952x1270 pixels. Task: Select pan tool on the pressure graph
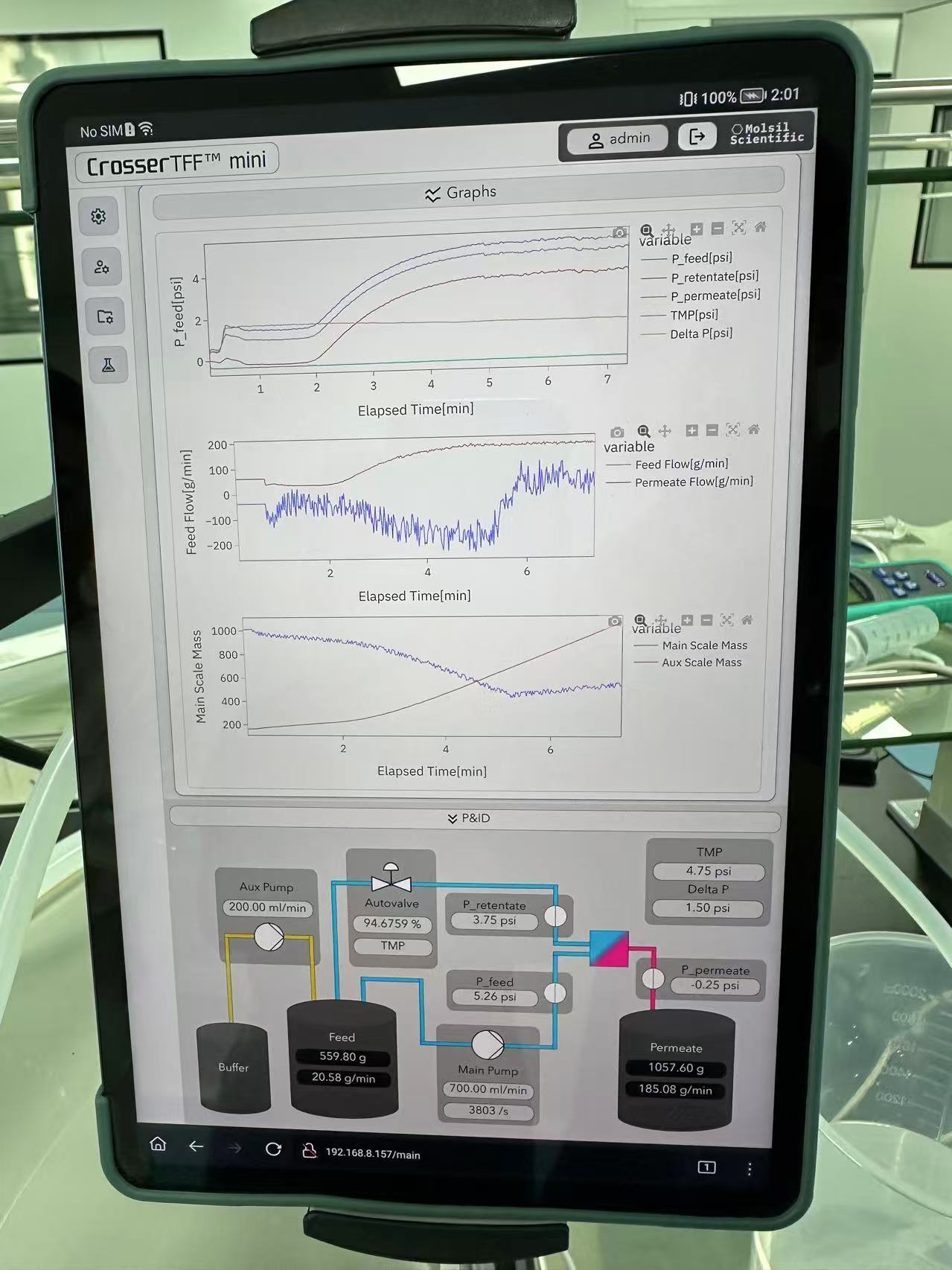(x=668, y=230)
